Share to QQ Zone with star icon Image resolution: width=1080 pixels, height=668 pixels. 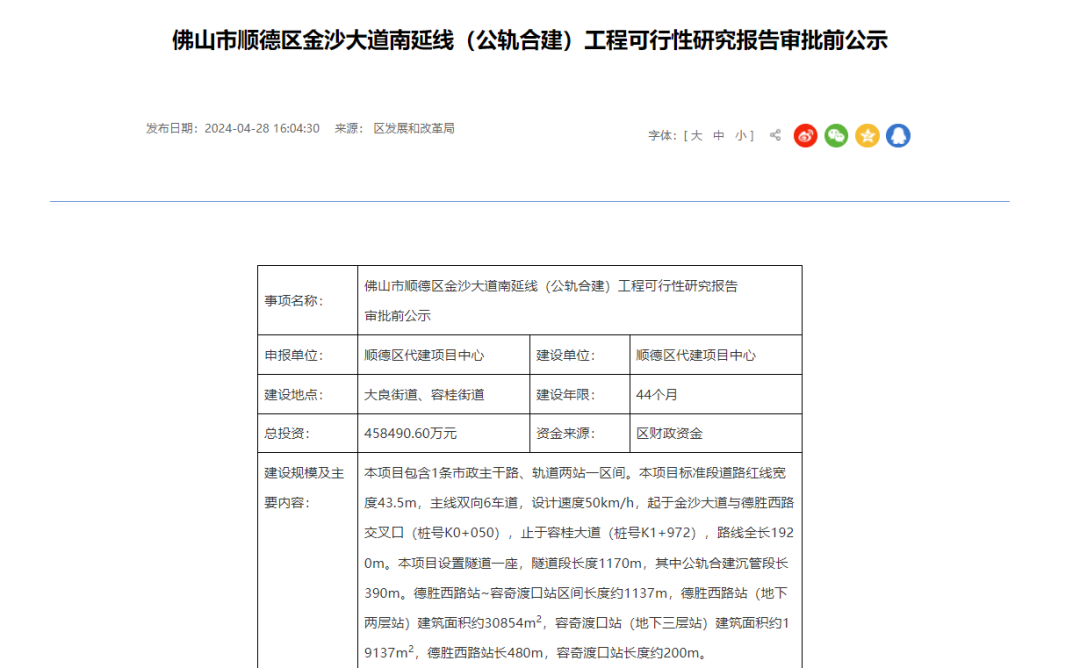pos(867,136)
